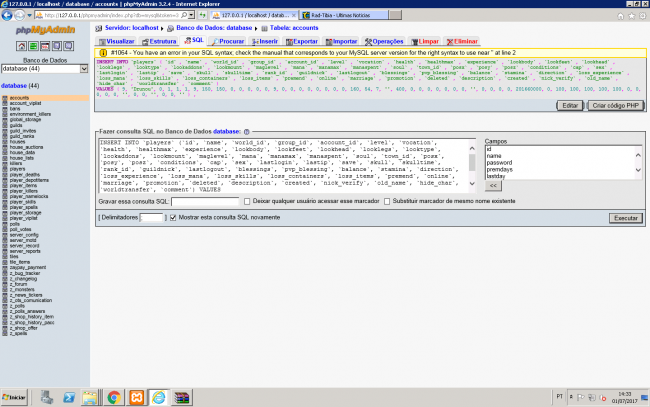Open File Explorer from the taskbar
The image size is (650, 407).
tap(90, 397)
